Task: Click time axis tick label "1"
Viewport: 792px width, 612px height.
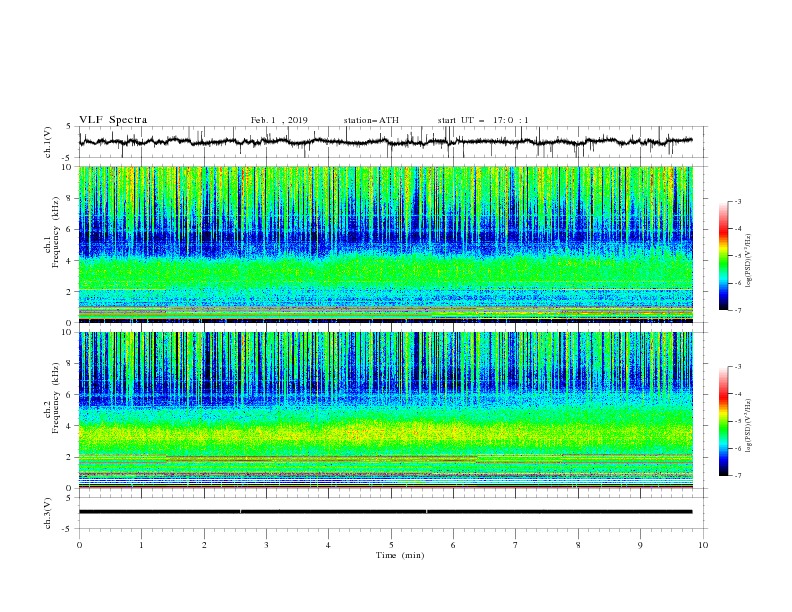Action: click(141, 545)
